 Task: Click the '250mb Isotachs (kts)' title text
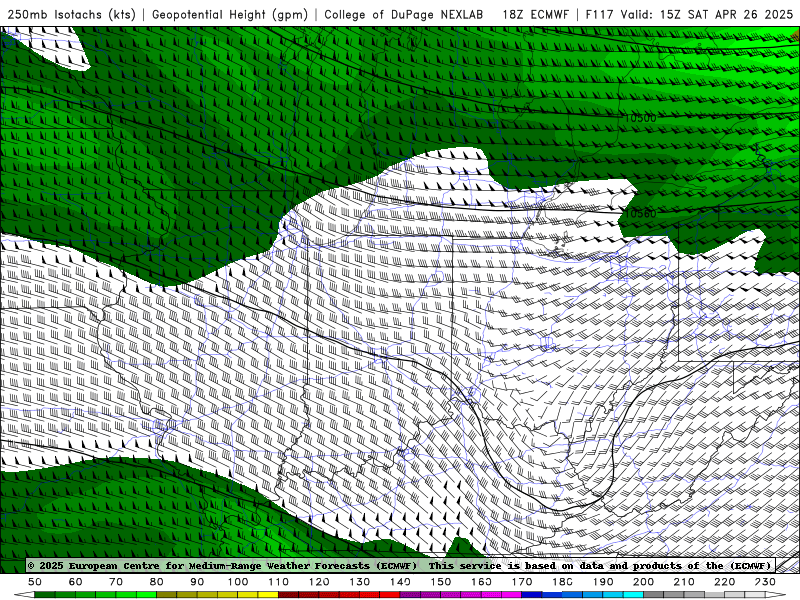[x=72, y=14]
